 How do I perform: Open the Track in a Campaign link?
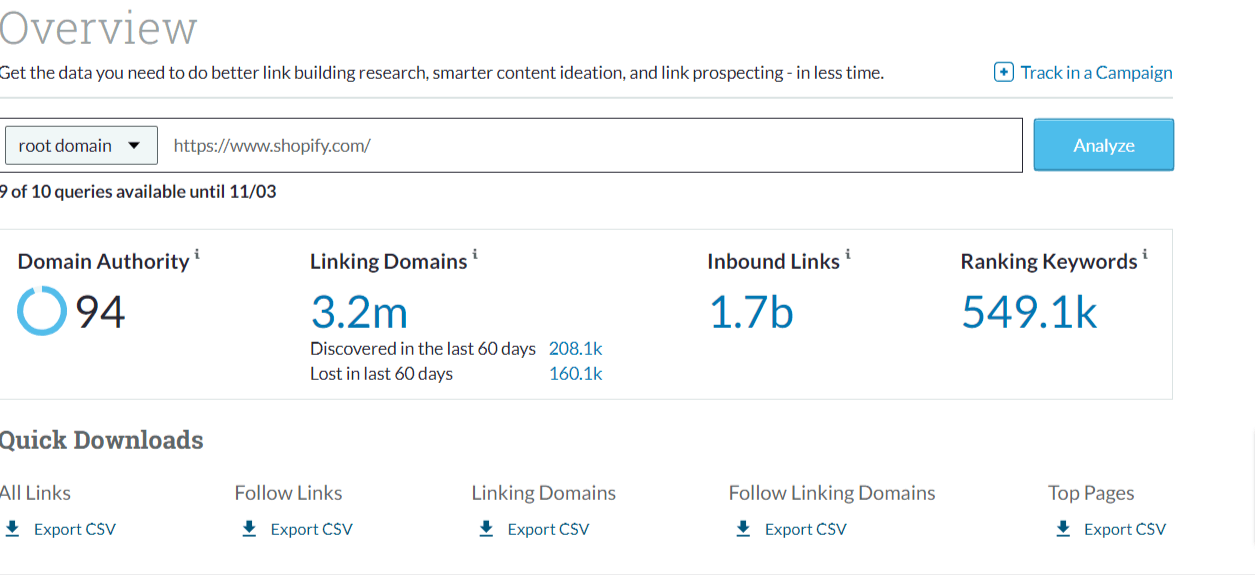coord(1096,72)
